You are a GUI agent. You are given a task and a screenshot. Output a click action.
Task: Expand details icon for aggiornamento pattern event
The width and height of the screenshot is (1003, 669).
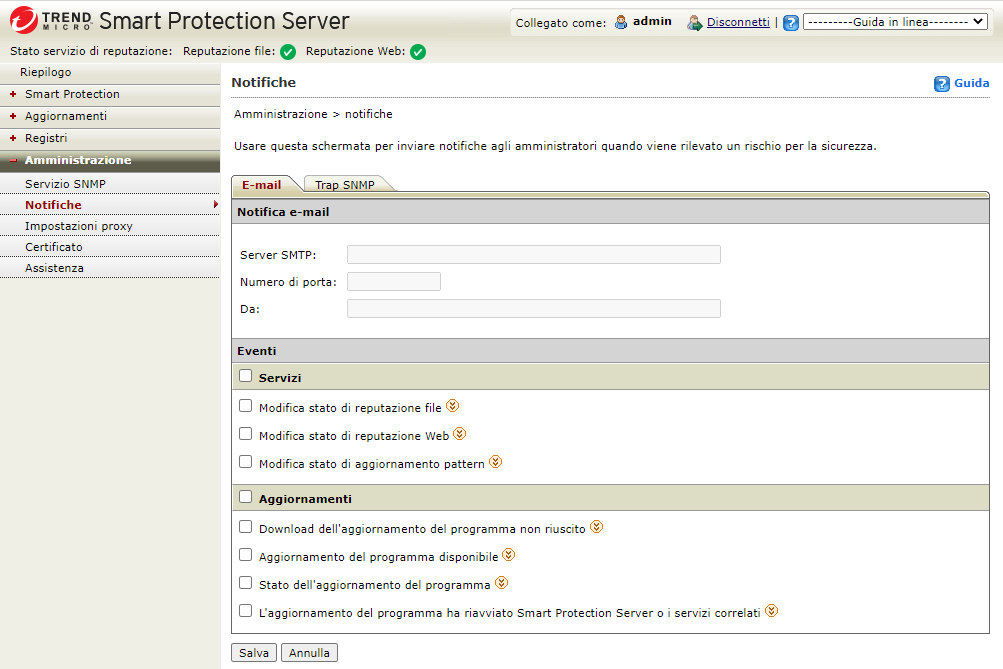coord(495,462)
